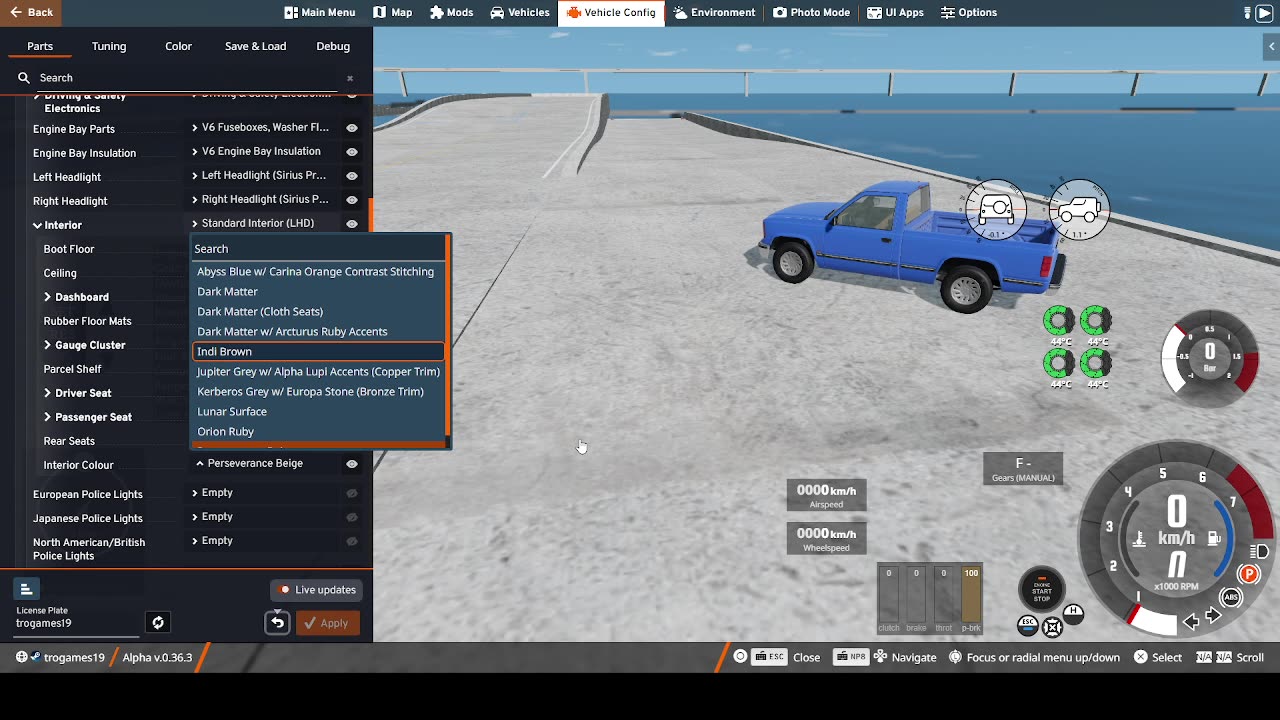Image resolution: width=1280 pixels, height=720 pixels.
Task: Toggle visibility of Japanese Police Lights slot
Action: point(352,517)
